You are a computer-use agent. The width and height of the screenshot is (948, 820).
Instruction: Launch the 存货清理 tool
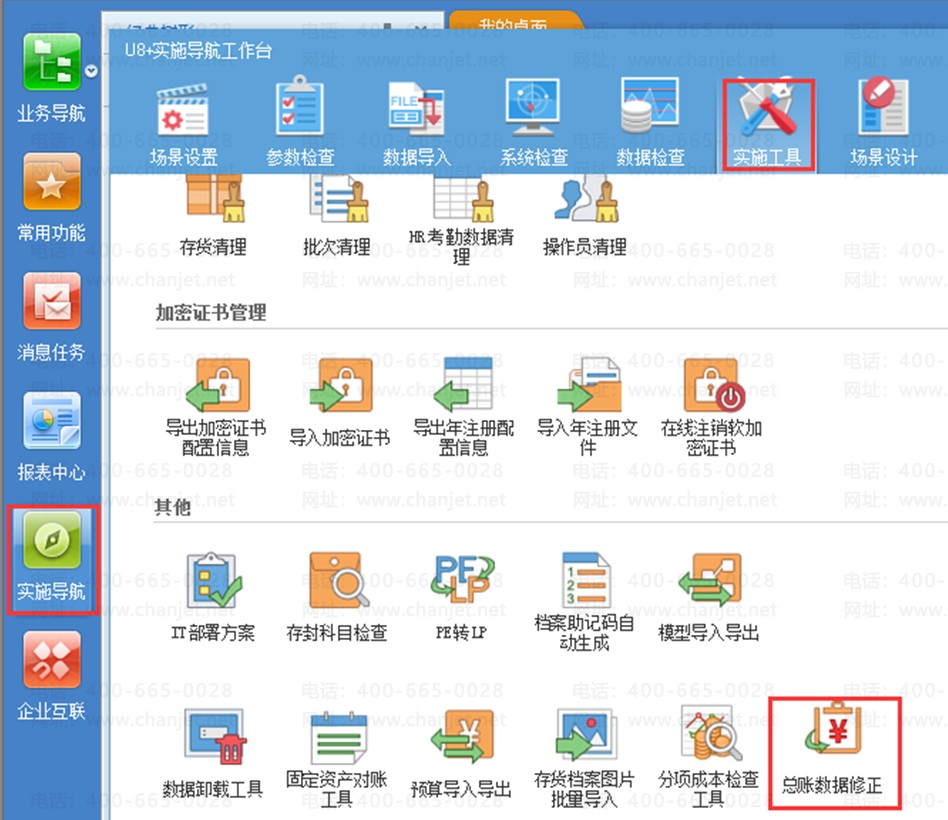(x=213, y=216)
